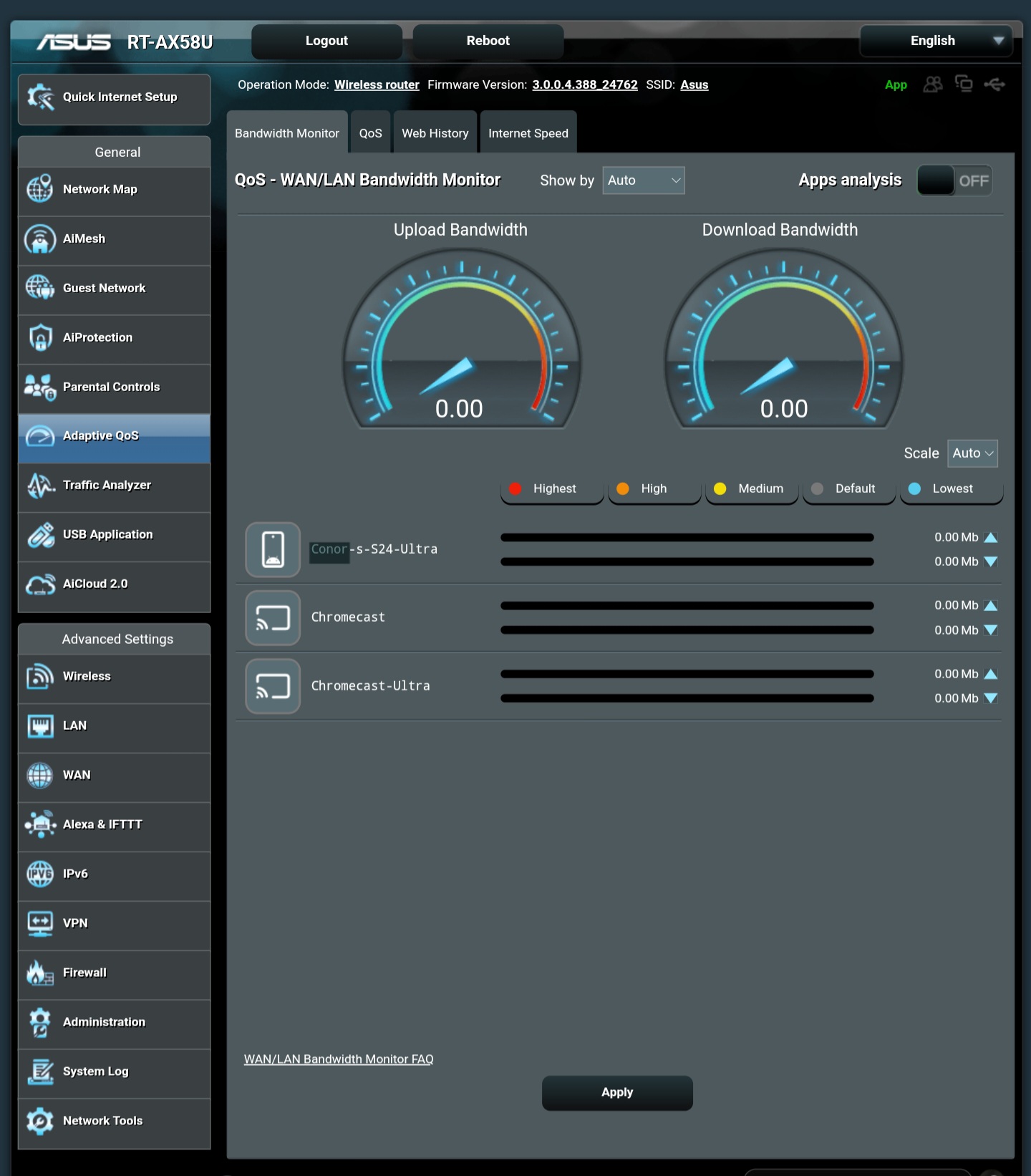Open the guest users icon in header
The width and height of the screenshot is (1031, 1176).
[933, 85]
